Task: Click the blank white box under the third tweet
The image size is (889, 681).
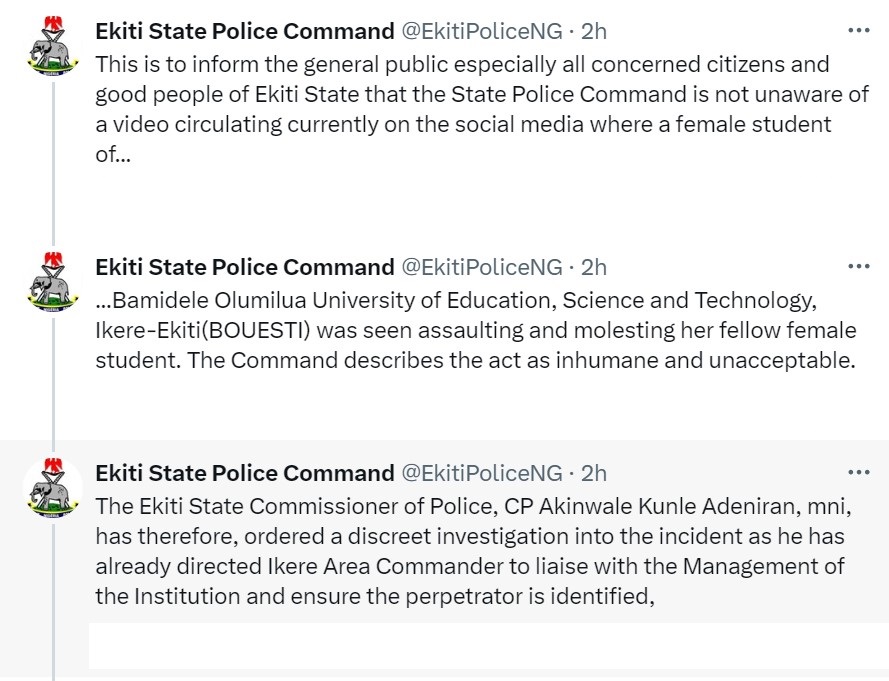Action: pyautogui.click(x=488, y=645)
